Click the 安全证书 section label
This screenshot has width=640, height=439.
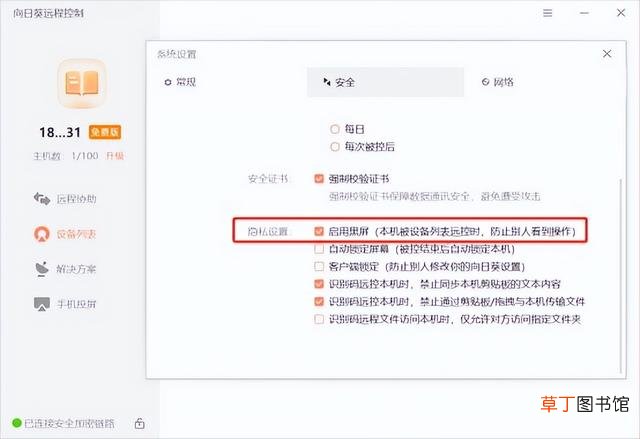pos(268,179)
